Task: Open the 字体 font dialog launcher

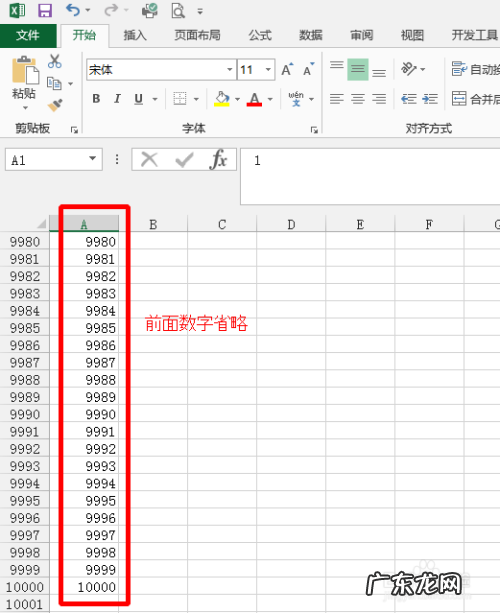Action: pos(314,130)
